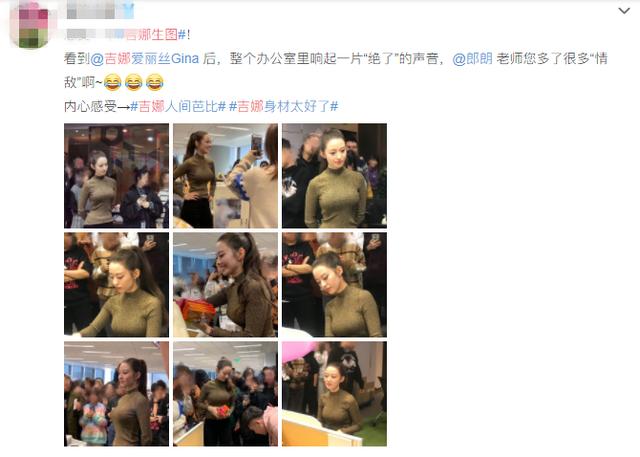The height and width of the screenshot is (457, 640).
Task: Click the blue badge beside the username
Action: coord(128,10)
